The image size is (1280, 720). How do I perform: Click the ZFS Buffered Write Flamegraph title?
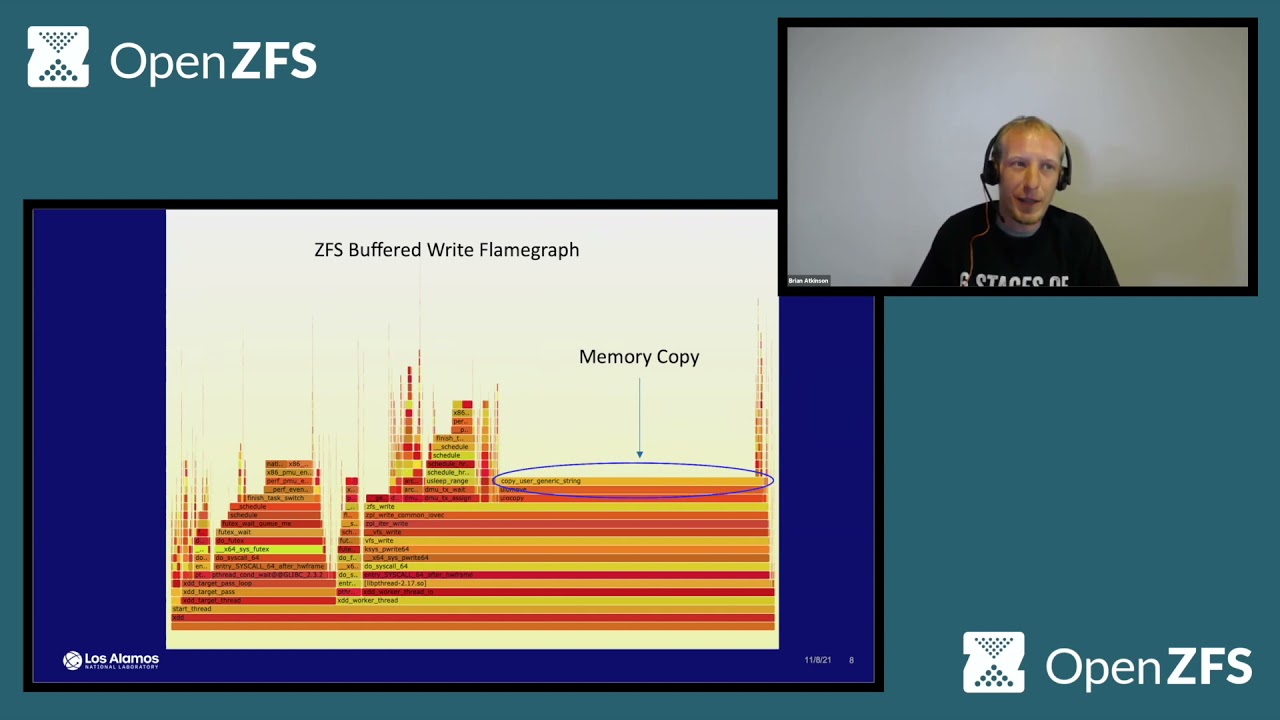pos(446,250)
